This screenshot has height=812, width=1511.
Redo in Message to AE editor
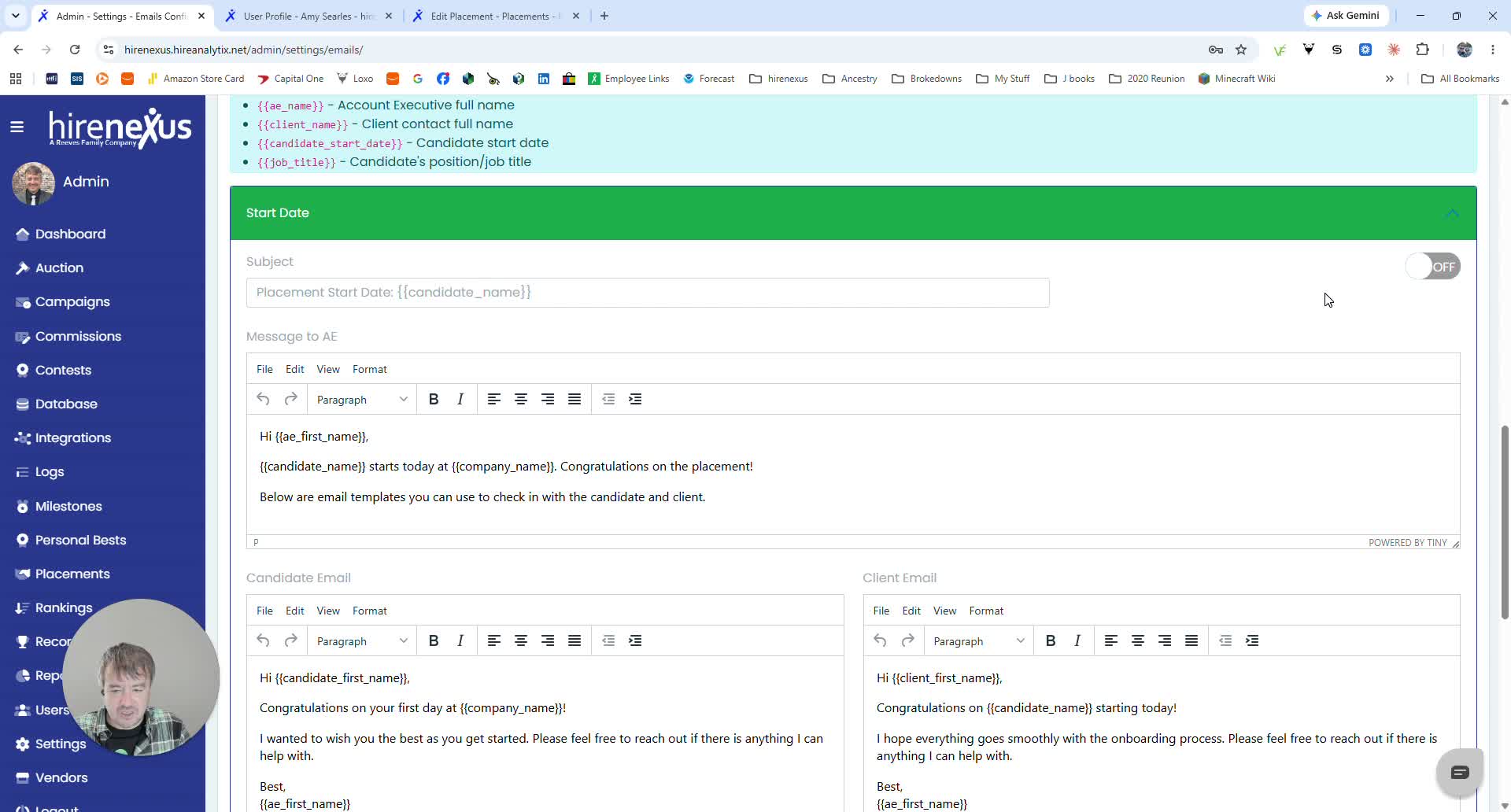[290, 400]
